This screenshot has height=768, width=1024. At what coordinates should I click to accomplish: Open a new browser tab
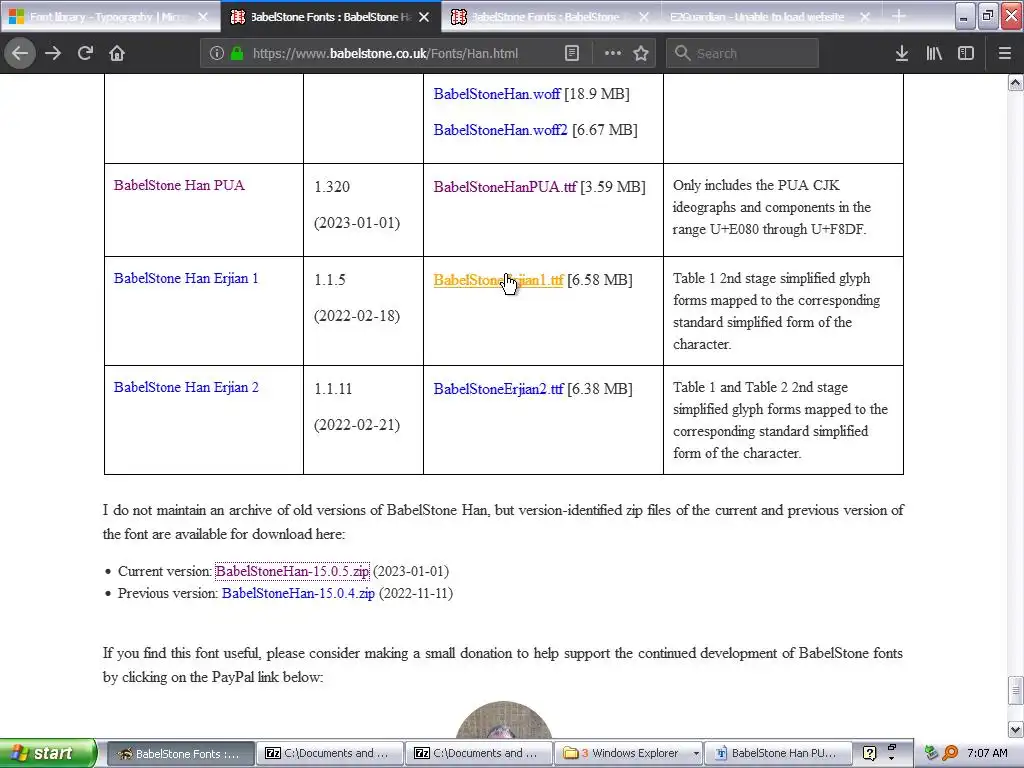coord(899,17)
